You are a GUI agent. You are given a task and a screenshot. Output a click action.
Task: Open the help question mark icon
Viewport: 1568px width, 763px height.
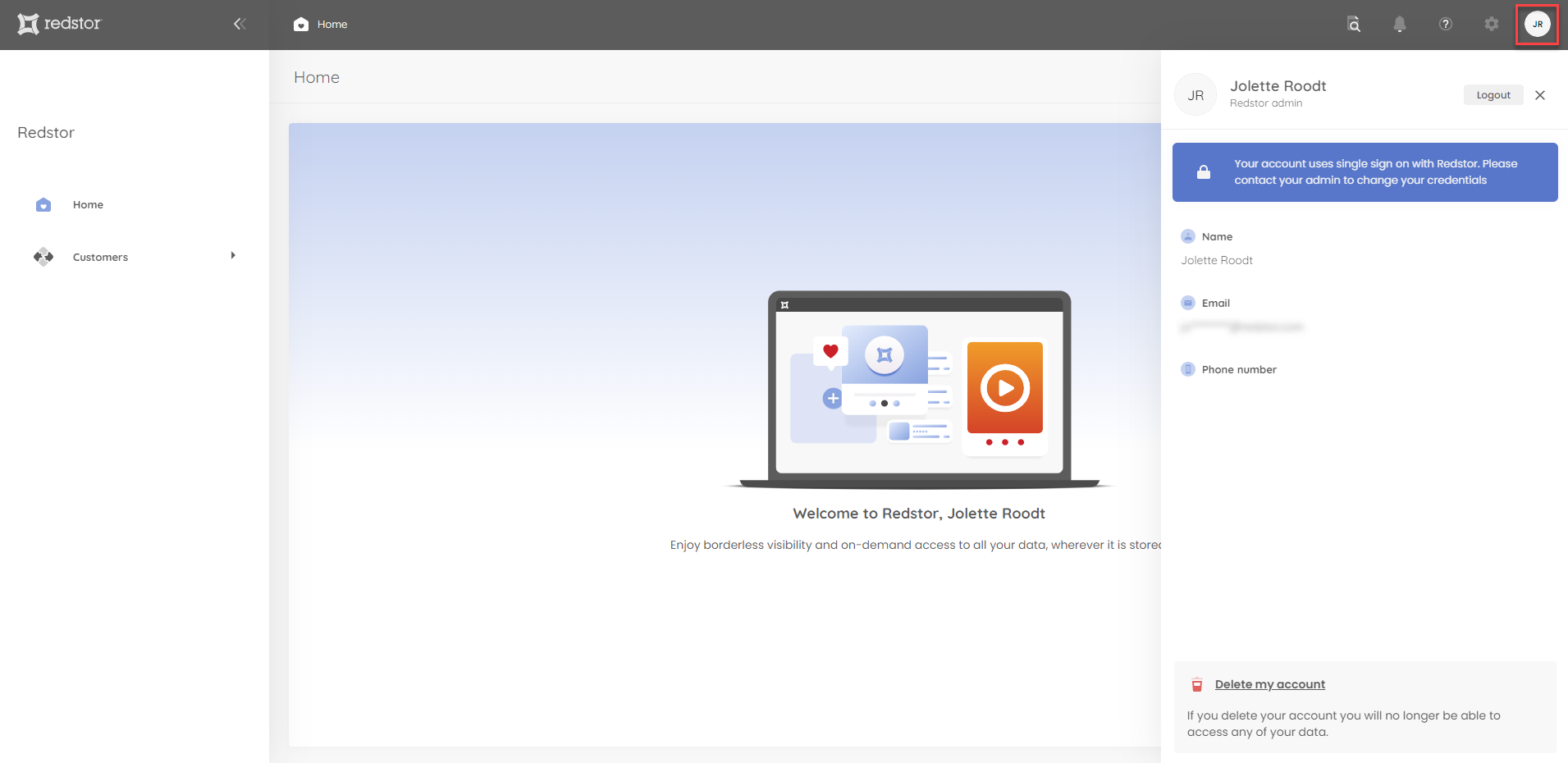point(1446,25)
